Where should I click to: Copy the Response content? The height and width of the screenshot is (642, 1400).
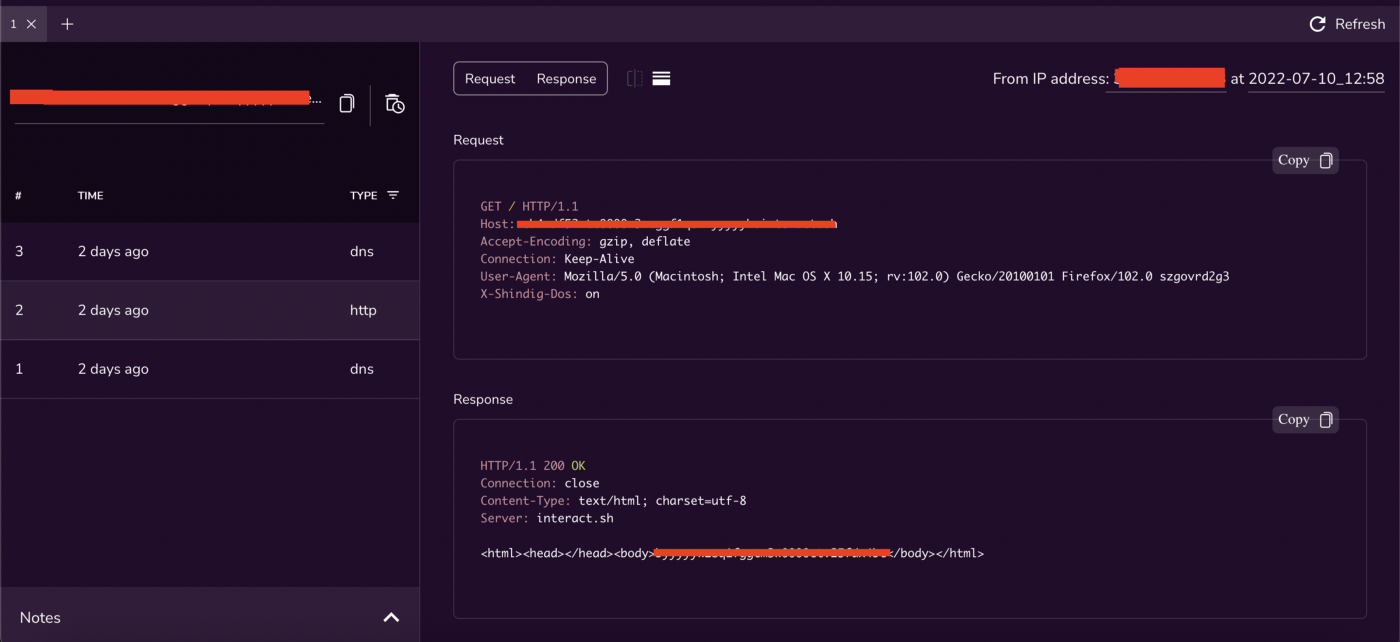point(1305,420)
